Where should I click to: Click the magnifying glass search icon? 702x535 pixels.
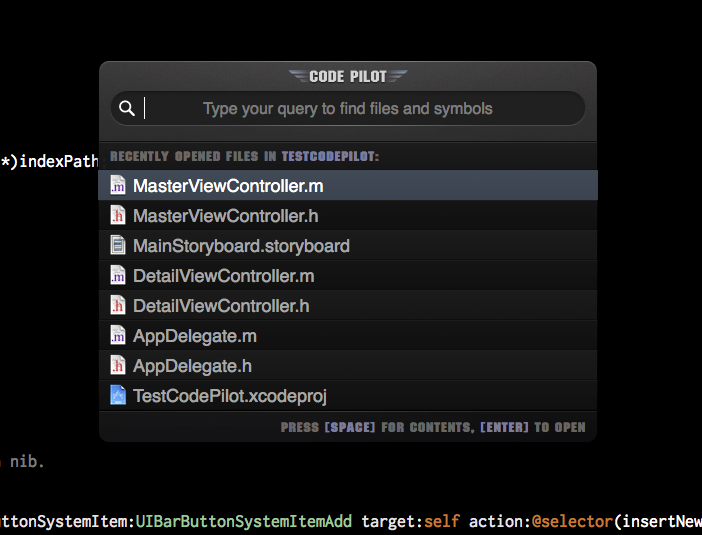pos(127,109)
